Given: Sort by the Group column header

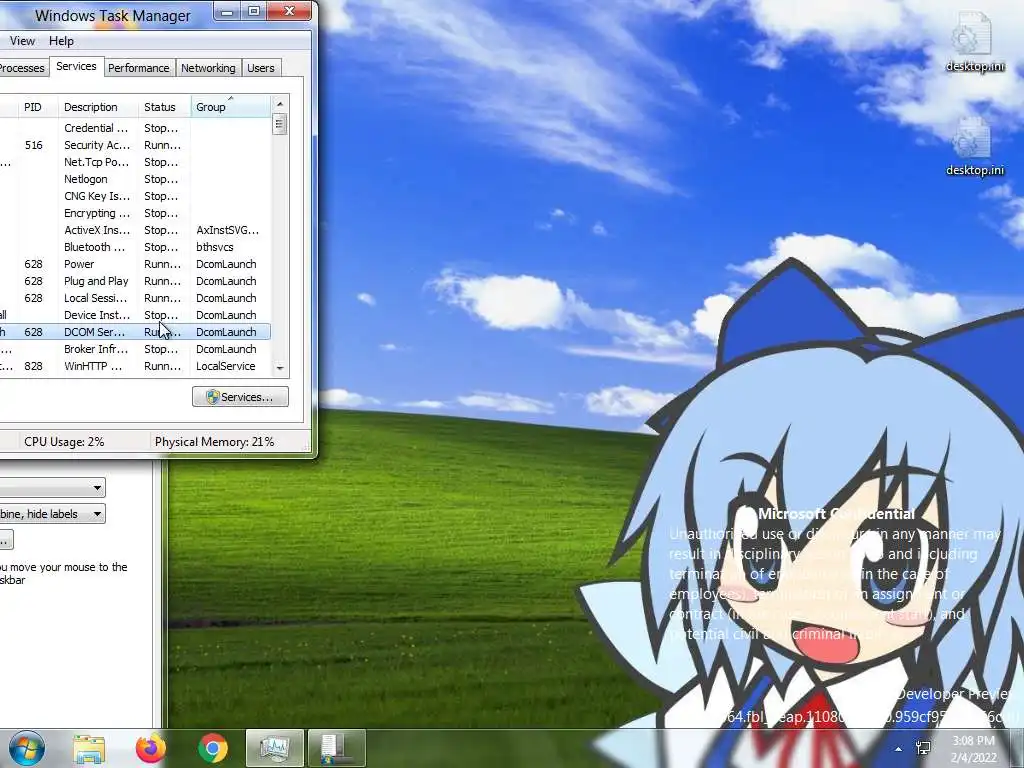Looking at the screenshot, I should pos(231,106).
